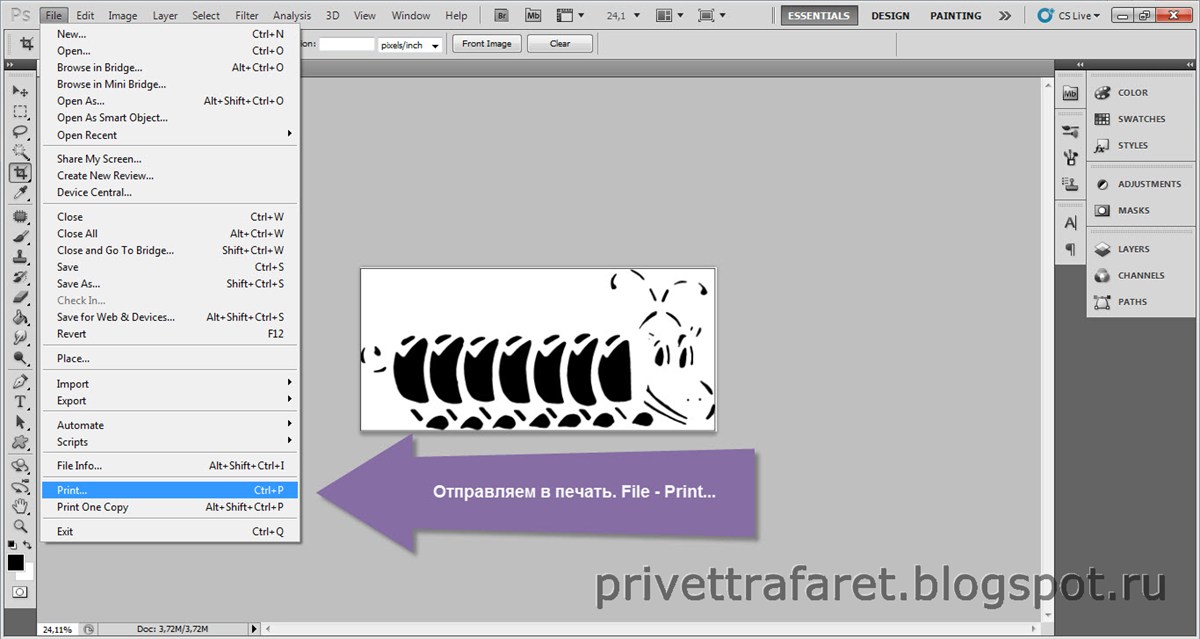The height and width of the screenshot is (639, 1200).
Task: Select the Move tool
Action: (x=19, y=91)
